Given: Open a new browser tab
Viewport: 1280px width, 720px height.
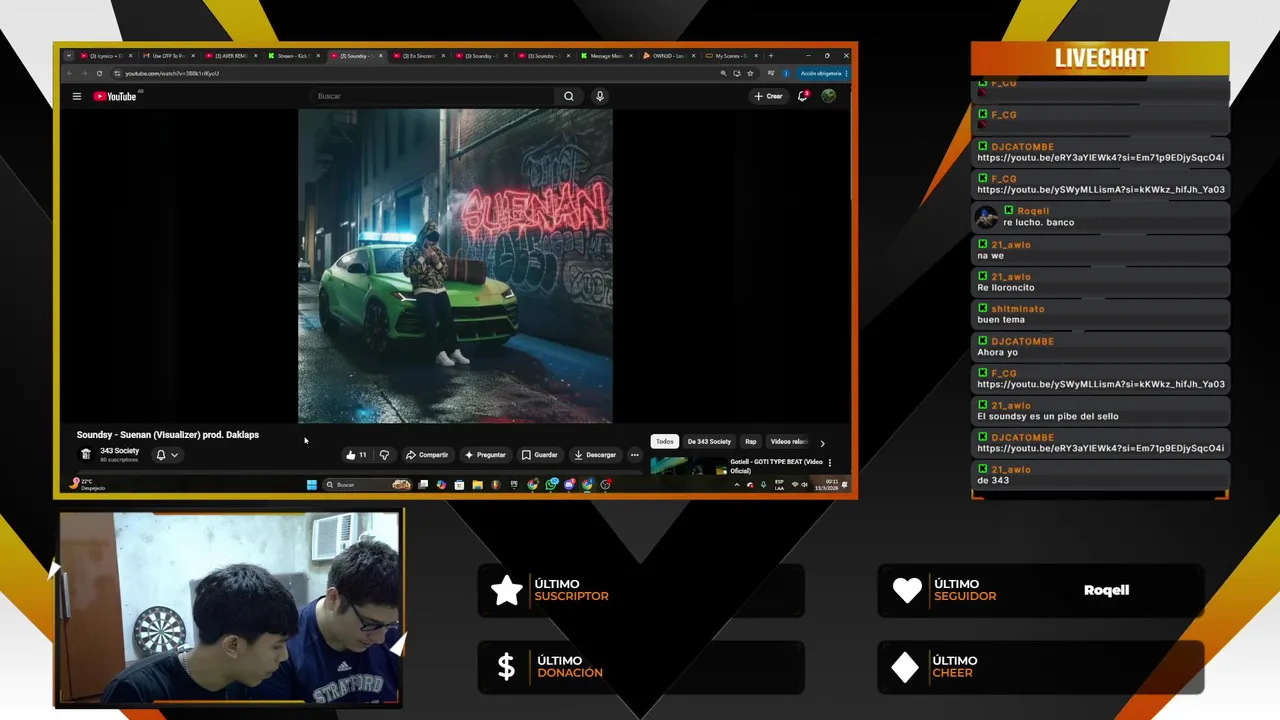Looking at the screenshot, I should 770,56.
